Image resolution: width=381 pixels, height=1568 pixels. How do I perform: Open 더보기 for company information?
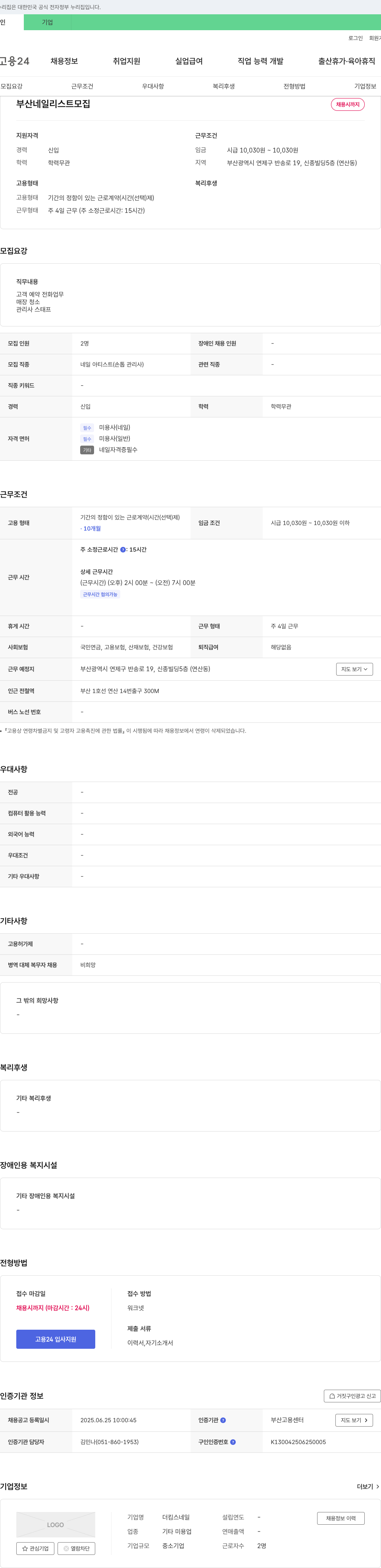click(368, 1487)
